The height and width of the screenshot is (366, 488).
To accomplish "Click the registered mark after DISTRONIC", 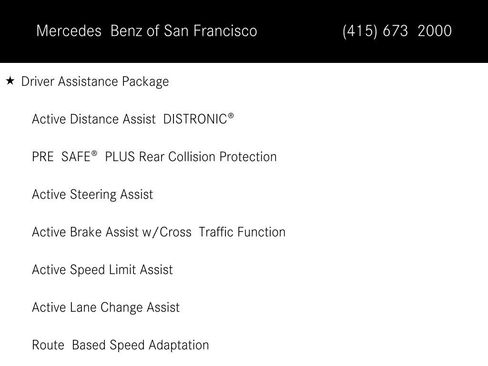I will point(231,115).
